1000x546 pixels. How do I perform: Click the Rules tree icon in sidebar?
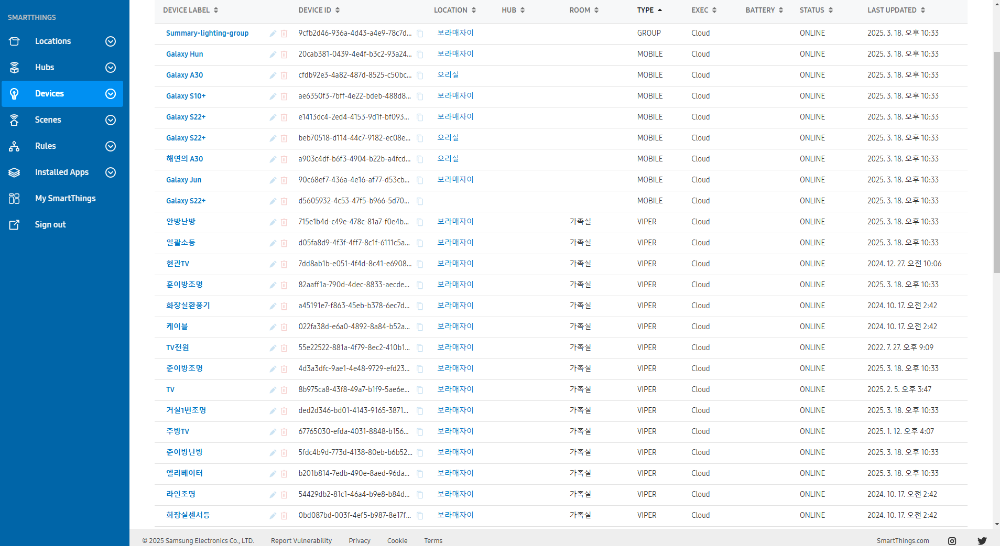click(x=14, y=146)
